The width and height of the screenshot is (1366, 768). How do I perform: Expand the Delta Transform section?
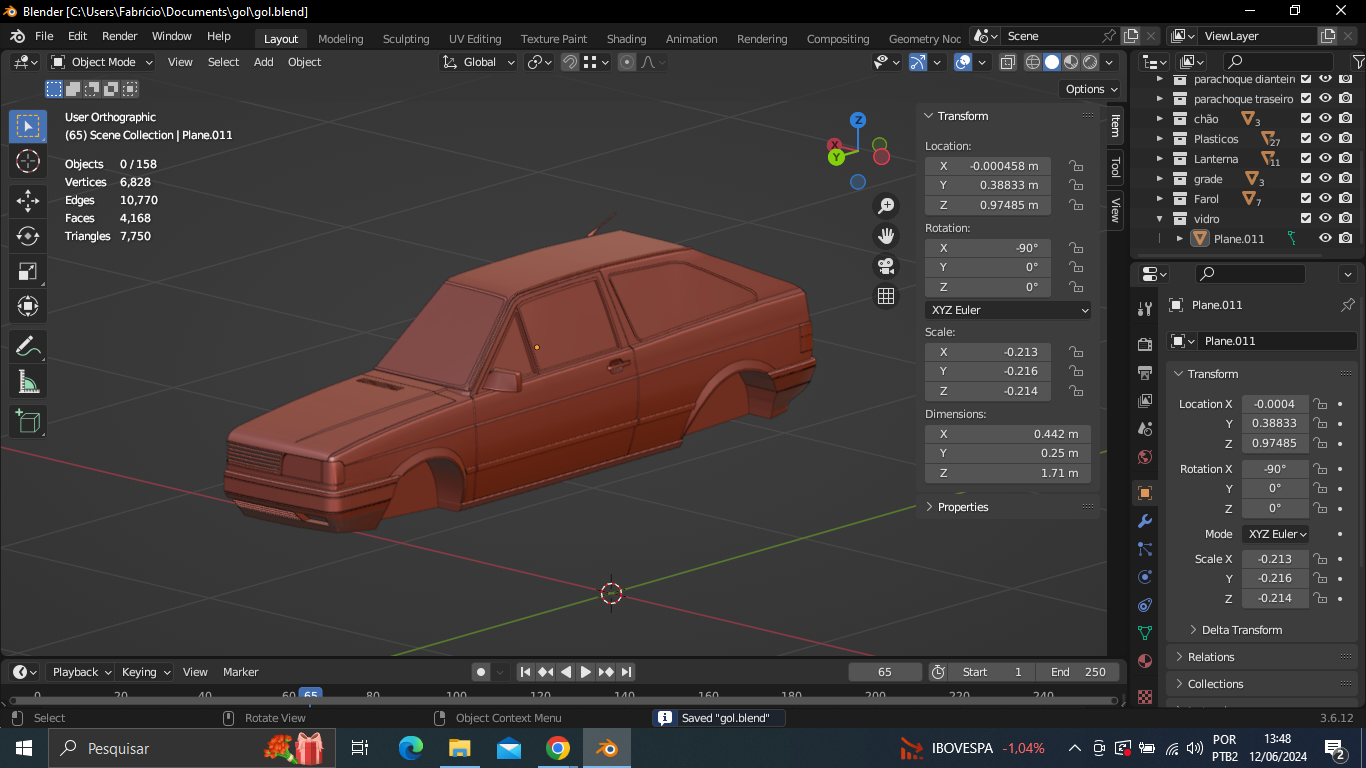pyautogui.click(x=1241, y=630)
